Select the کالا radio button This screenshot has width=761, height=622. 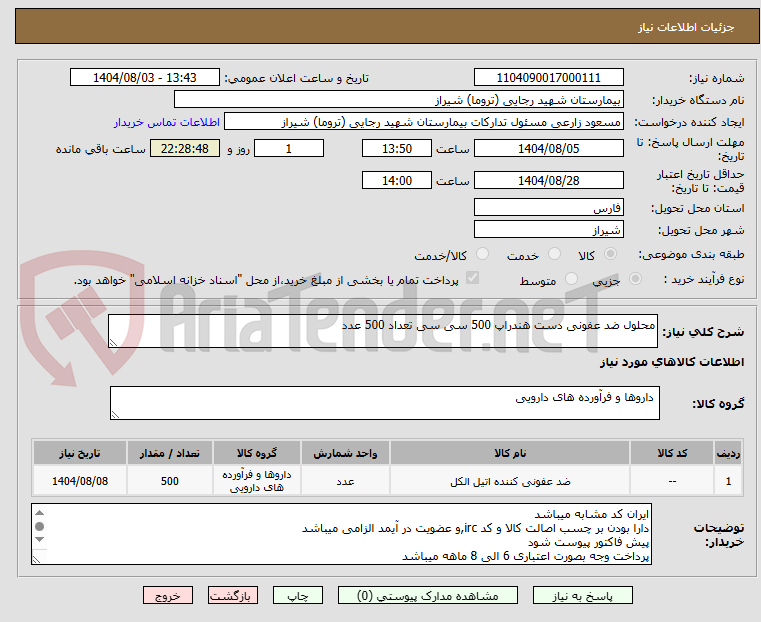click(611, 254)
